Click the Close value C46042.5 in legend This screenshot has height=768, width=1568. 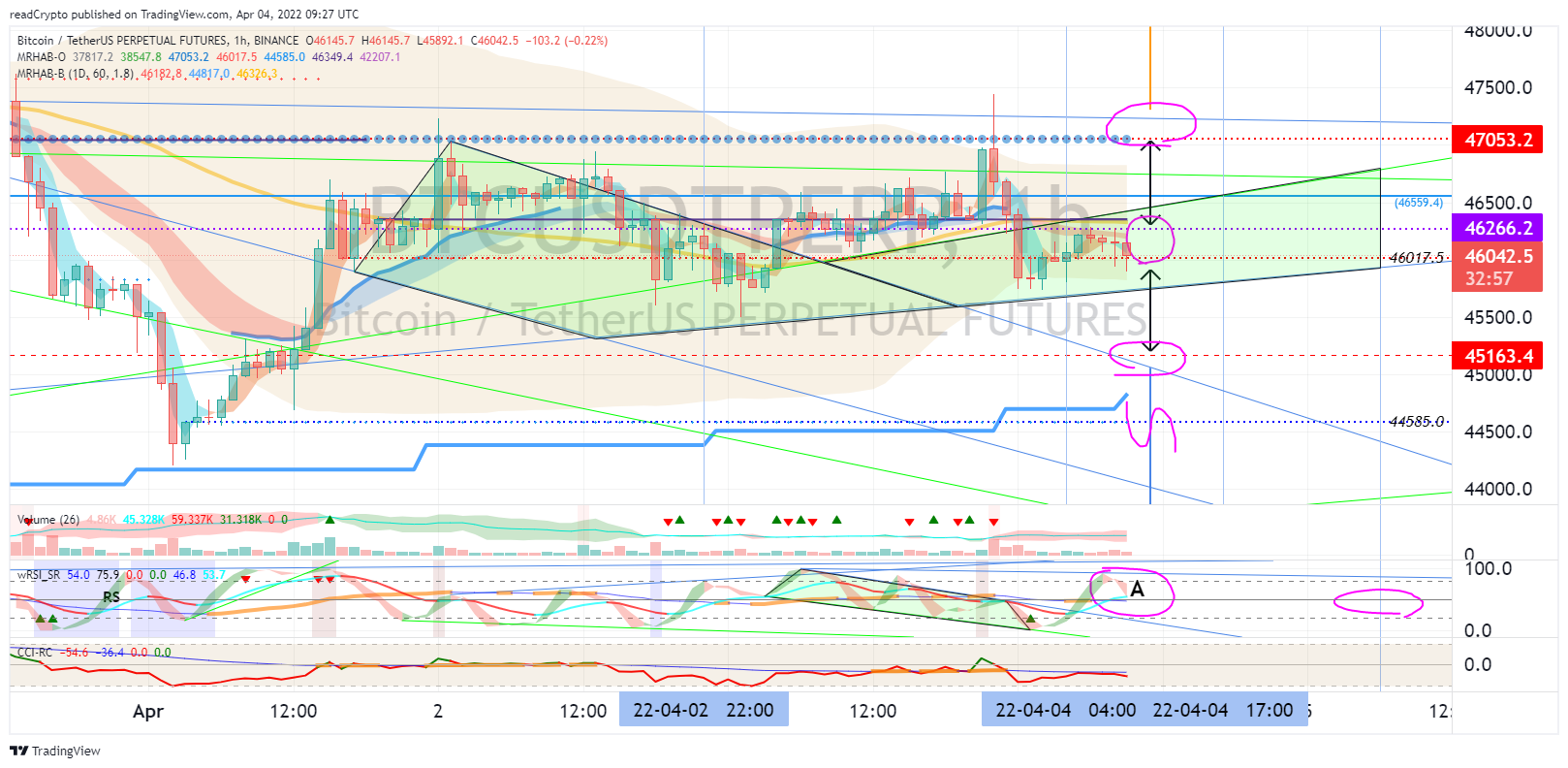495,41
